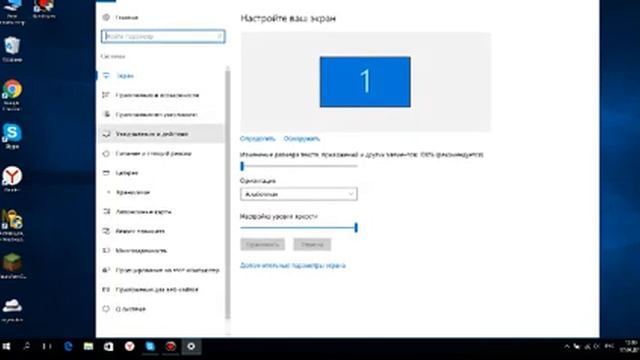640x360 pixels.
Task: Open Yandex browser from the taskbar
Action: point(129,347)
